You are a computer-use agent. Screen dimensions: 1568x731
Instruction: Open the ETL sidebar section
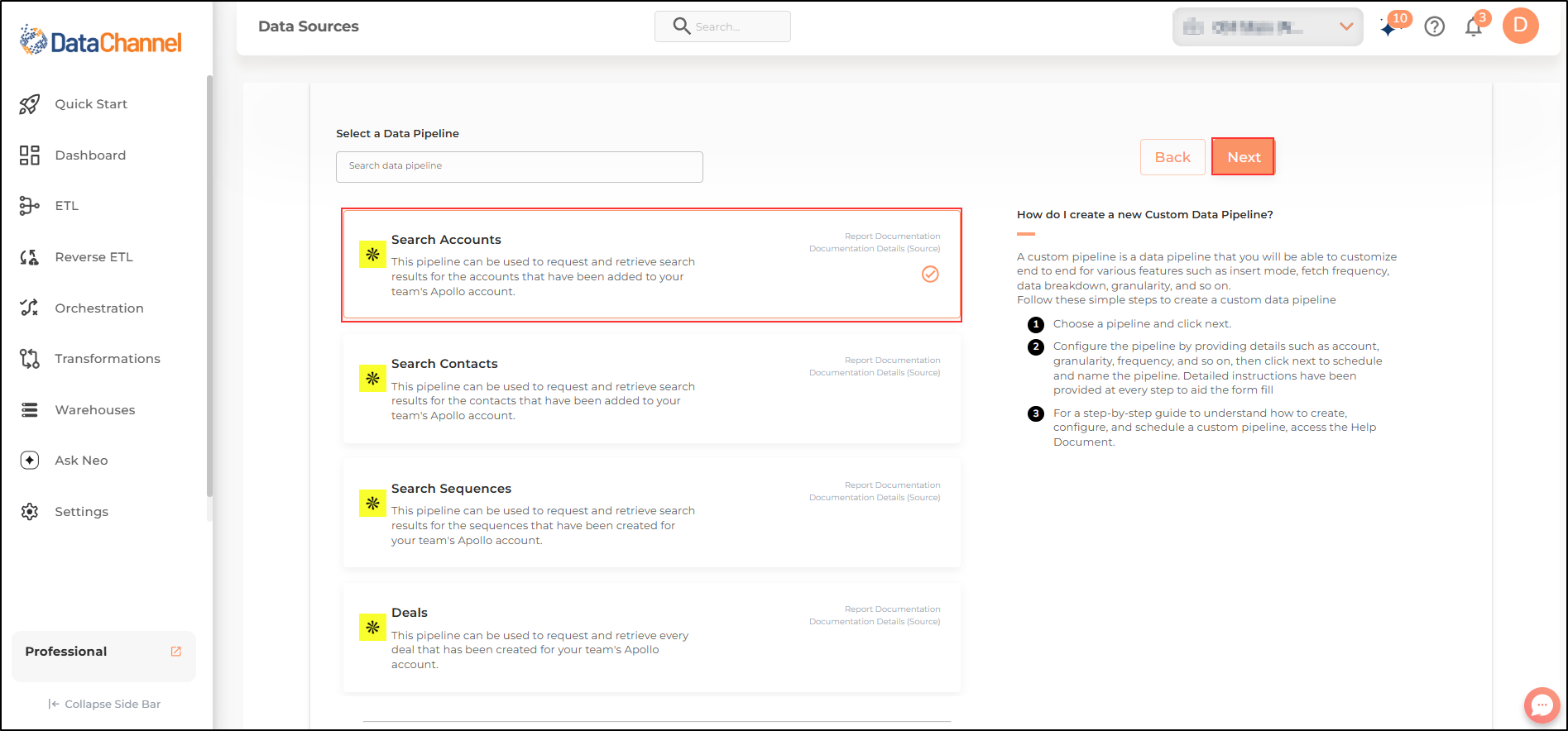[x=66, y=206]
